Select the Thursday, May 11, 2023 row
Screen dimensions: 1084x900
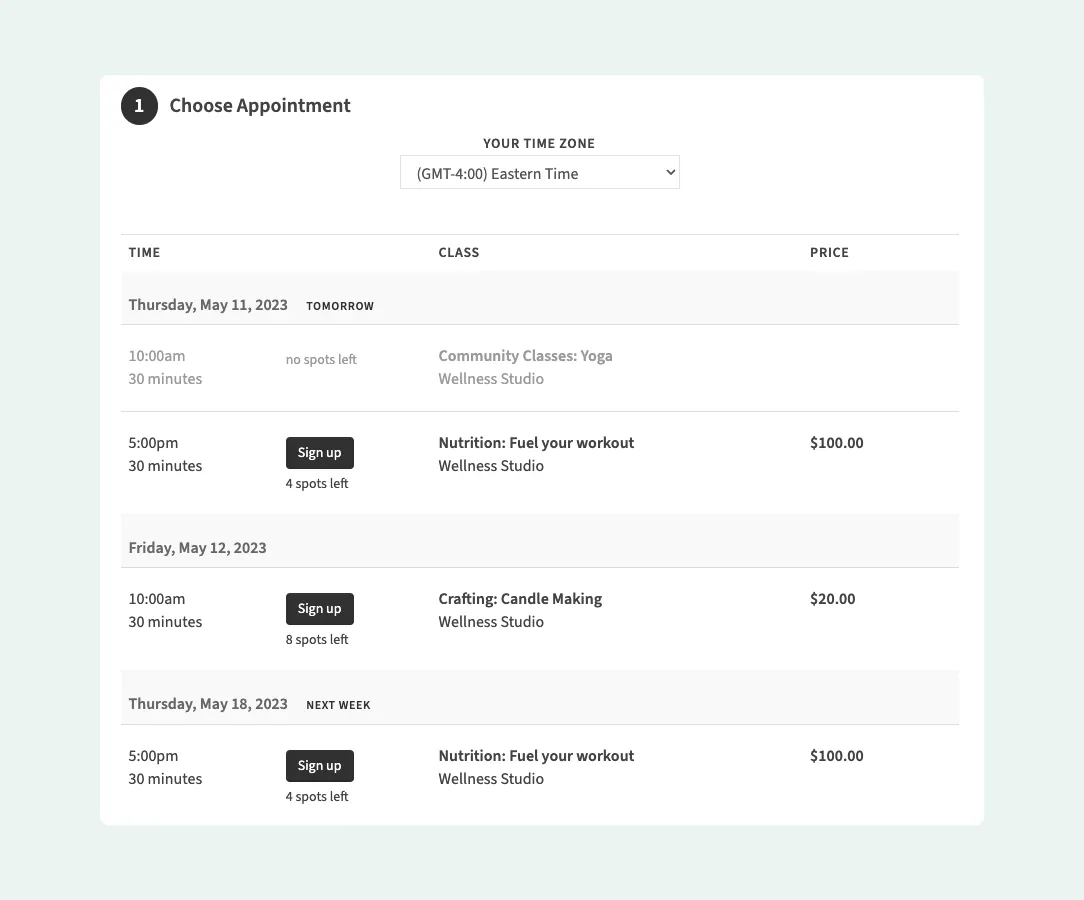[207, 304]
